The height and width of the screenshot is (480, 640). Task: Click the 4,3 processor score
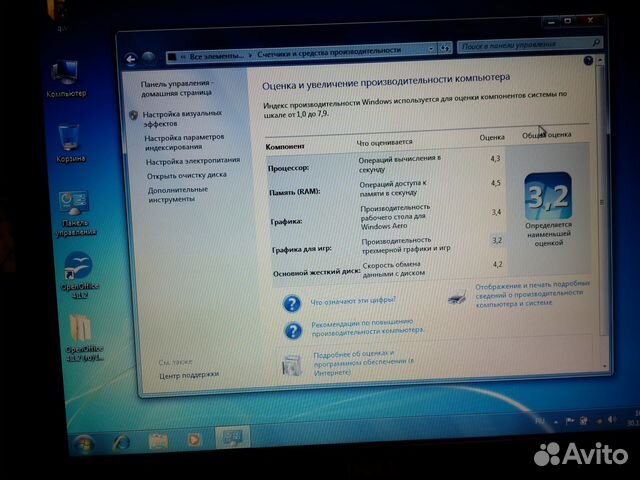pyautogui.click(x=495, y=158)
